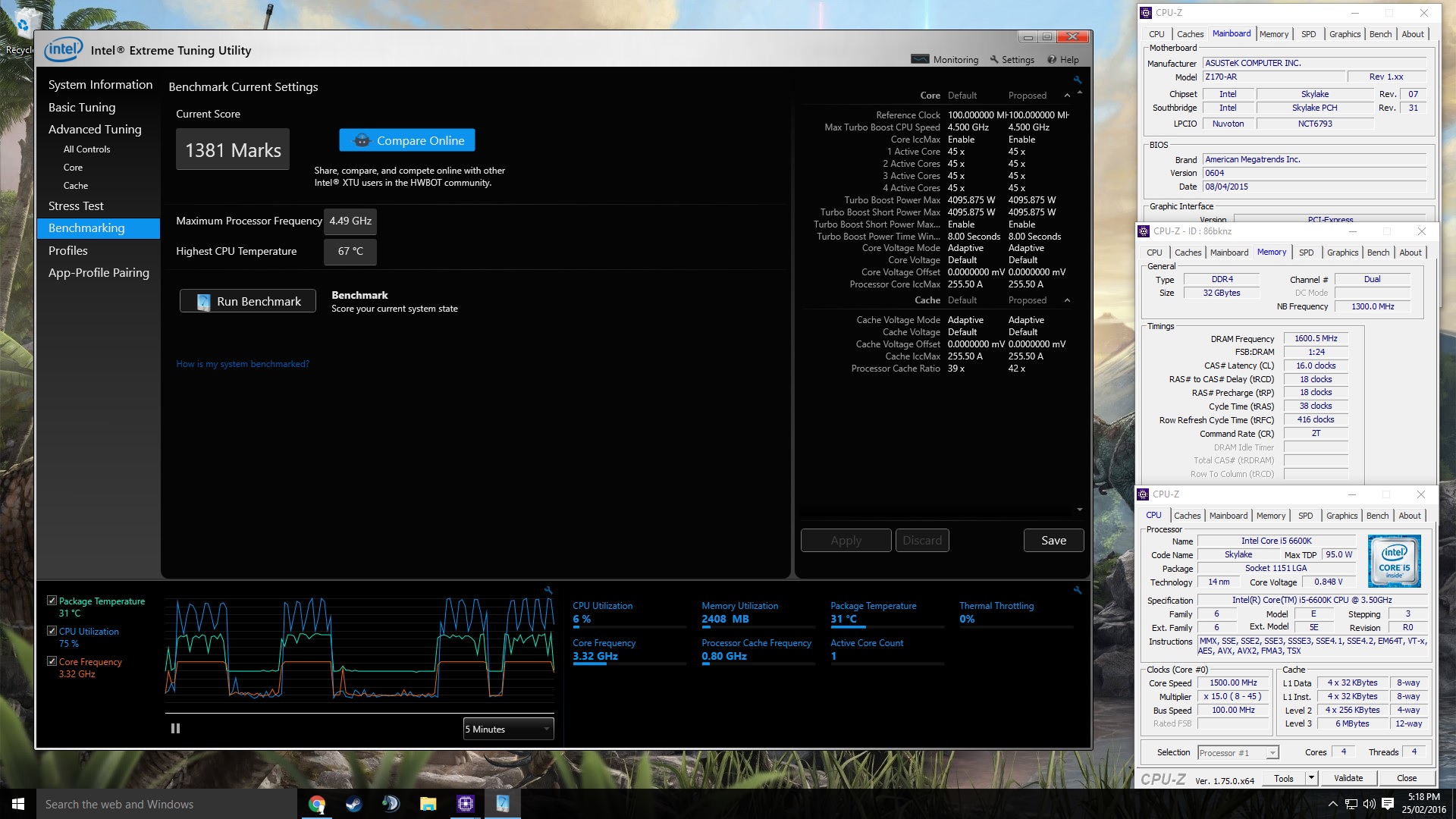Viewport: 1456px width, 819px height.
Task: Open Action Center notifications icon
Action: 1388,804
